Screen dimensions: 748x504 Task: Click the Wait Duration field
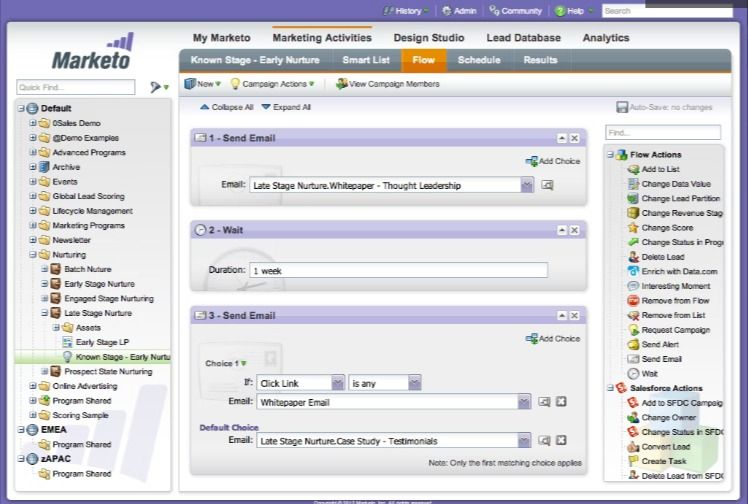(398, 270)
